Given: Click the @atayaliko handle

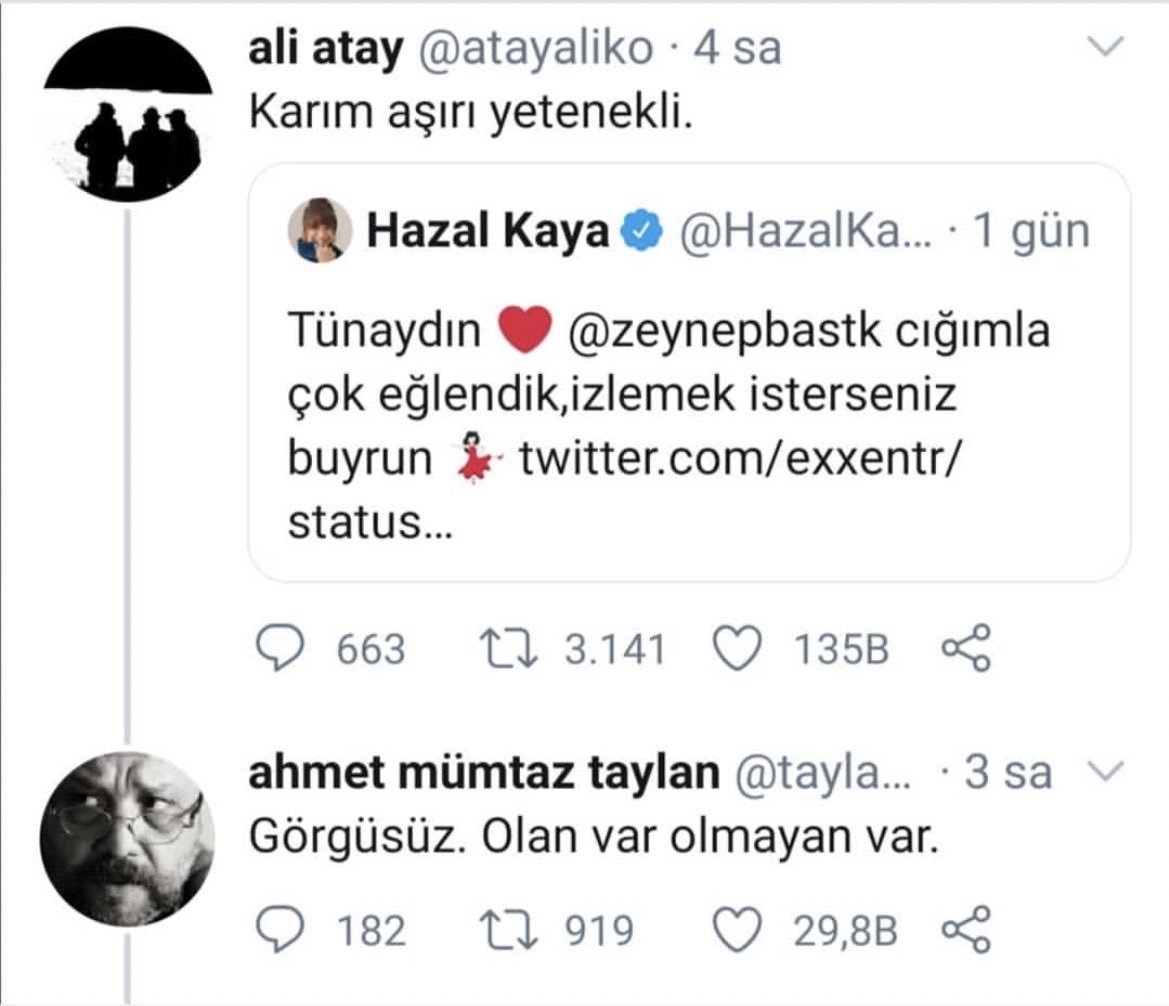Looking at the screenshot, I should [x=540, y=49].
